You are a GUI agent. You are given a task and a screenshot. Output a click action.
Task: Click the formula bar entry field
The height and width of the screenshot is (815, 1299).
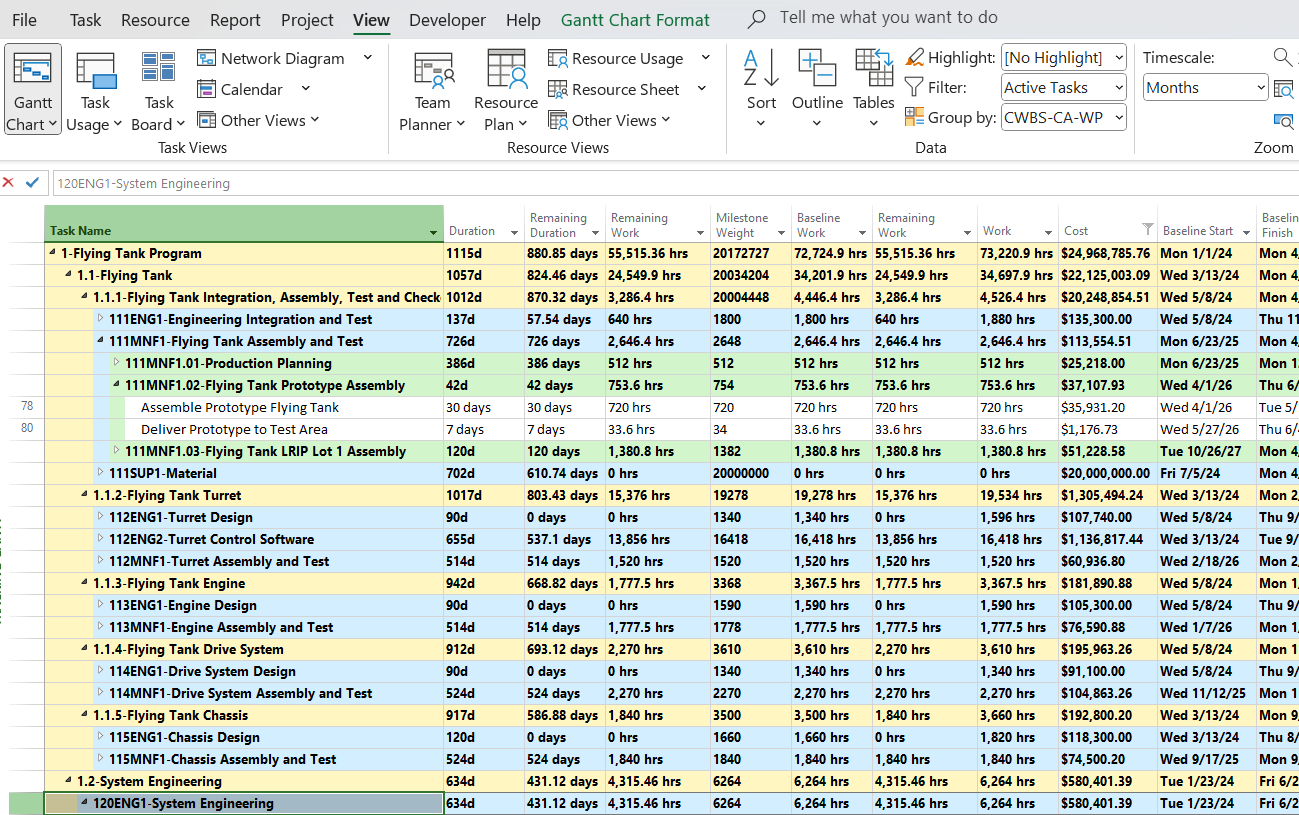[x=675, y=183]
